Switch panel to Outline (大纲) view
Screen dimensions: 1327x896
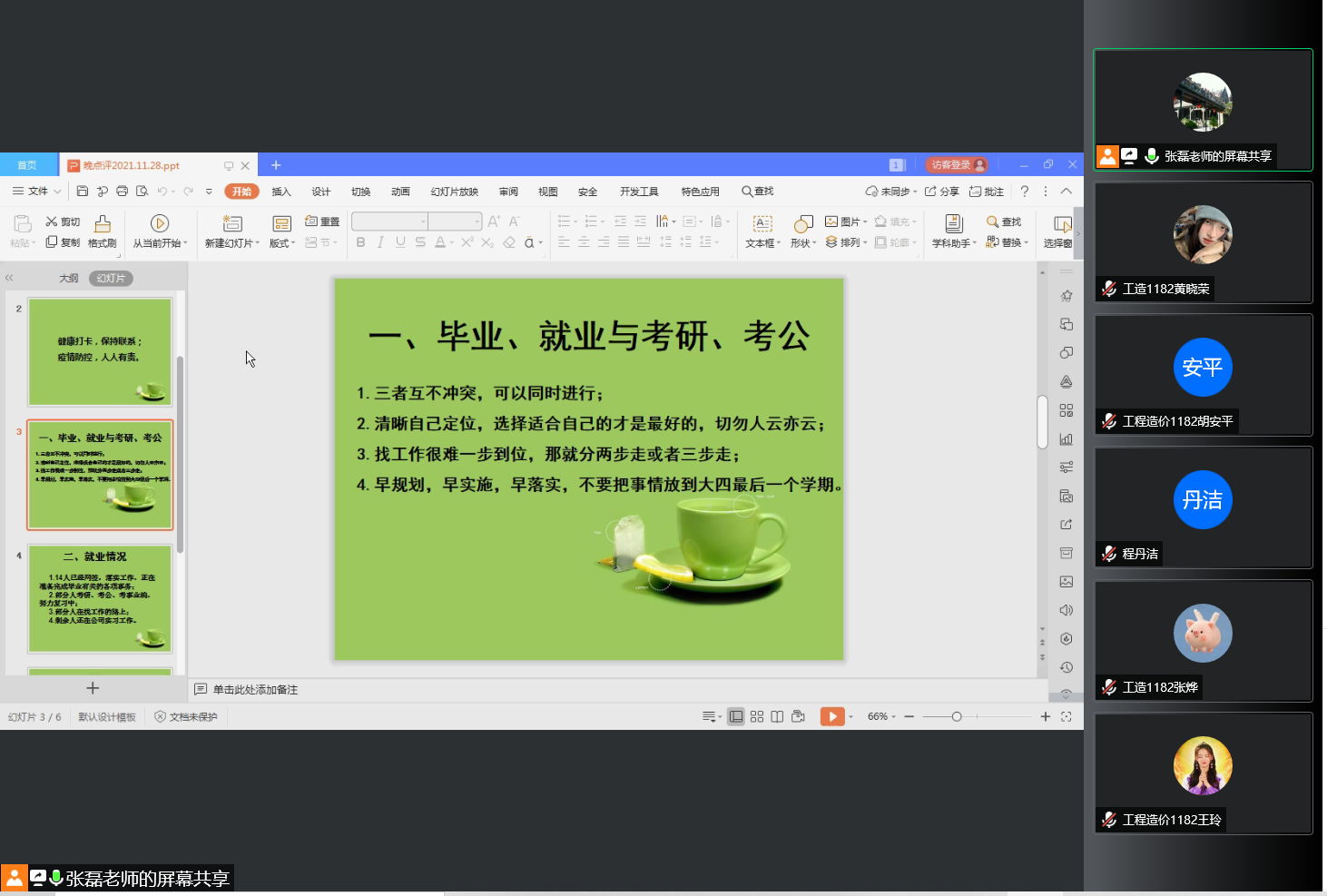point(69,279)
